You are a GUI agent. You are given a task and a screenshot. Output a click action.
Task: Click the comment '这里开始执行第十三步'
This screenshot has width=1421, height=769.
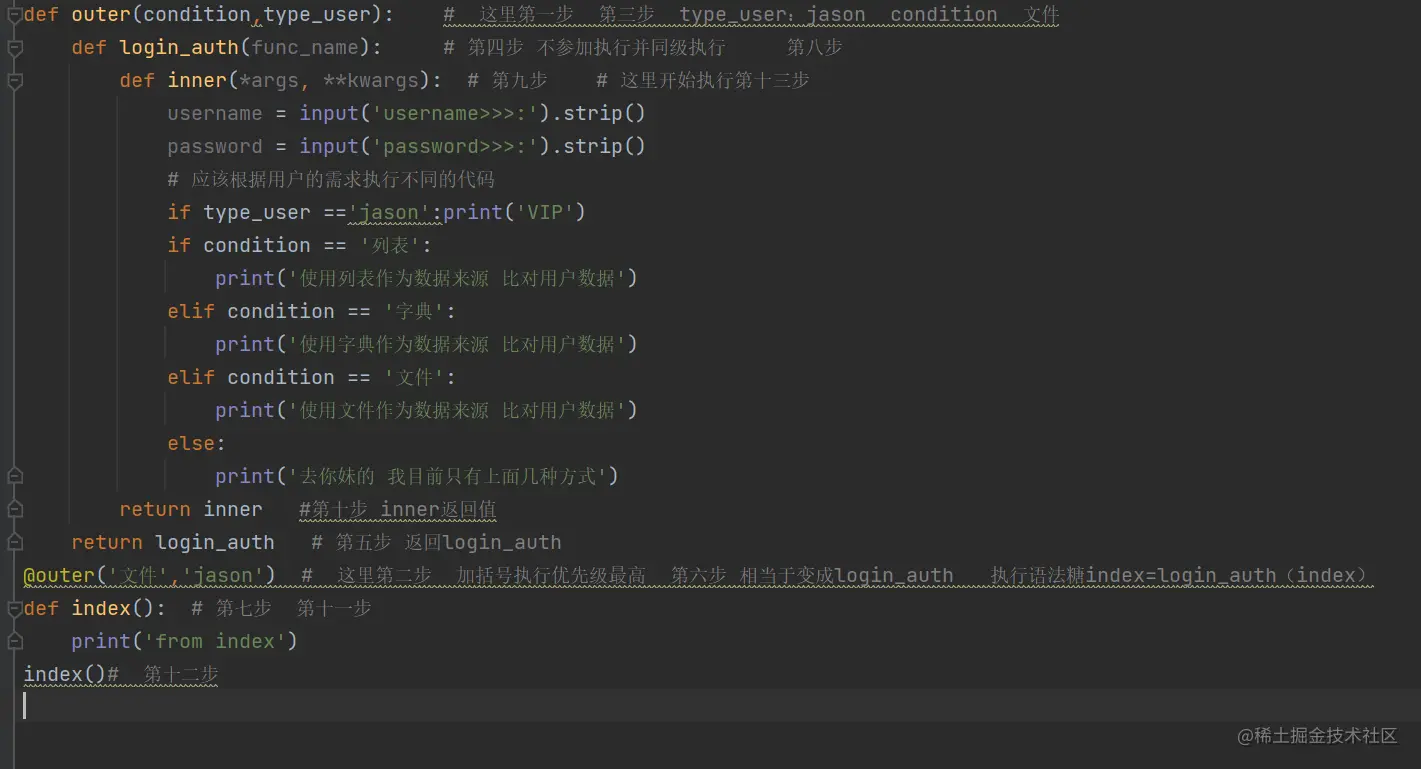tap(703, 81)
